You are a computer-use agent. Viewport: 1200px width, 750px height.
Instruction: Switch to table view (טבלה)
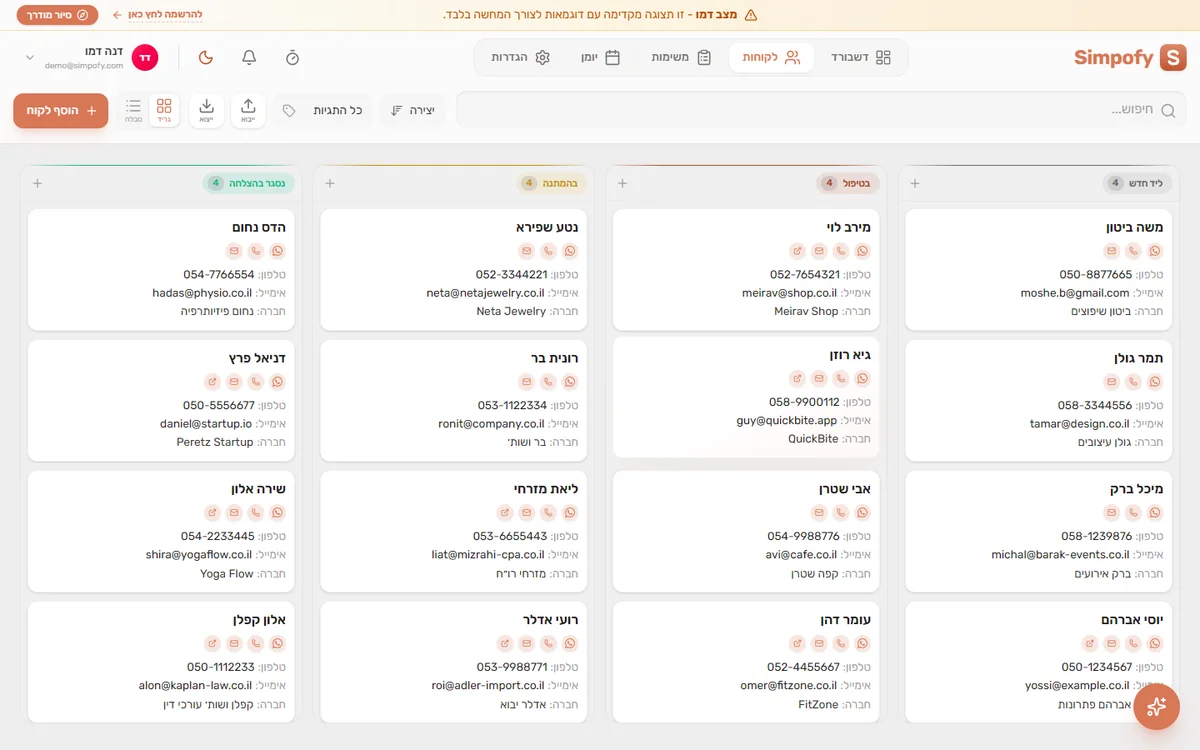[133, 110]
